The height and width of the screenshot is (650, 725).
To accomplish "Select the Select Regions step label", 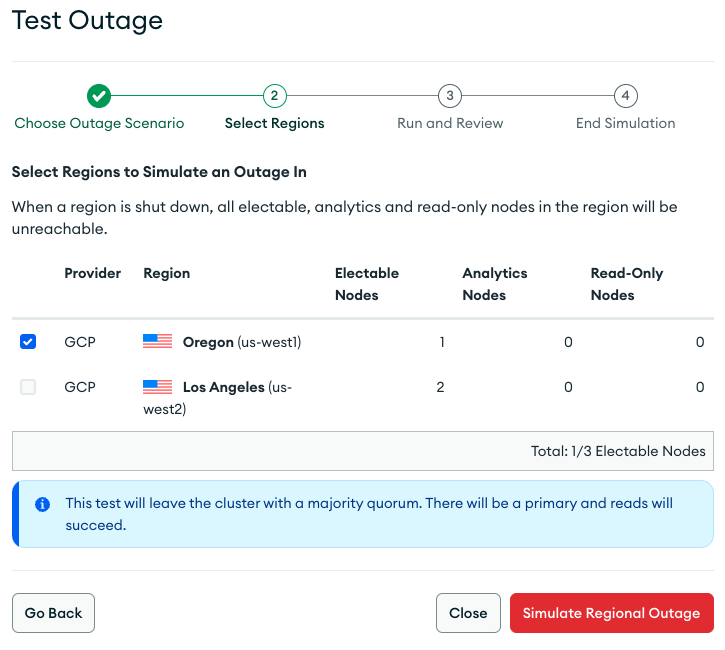I will click(274, 124).
